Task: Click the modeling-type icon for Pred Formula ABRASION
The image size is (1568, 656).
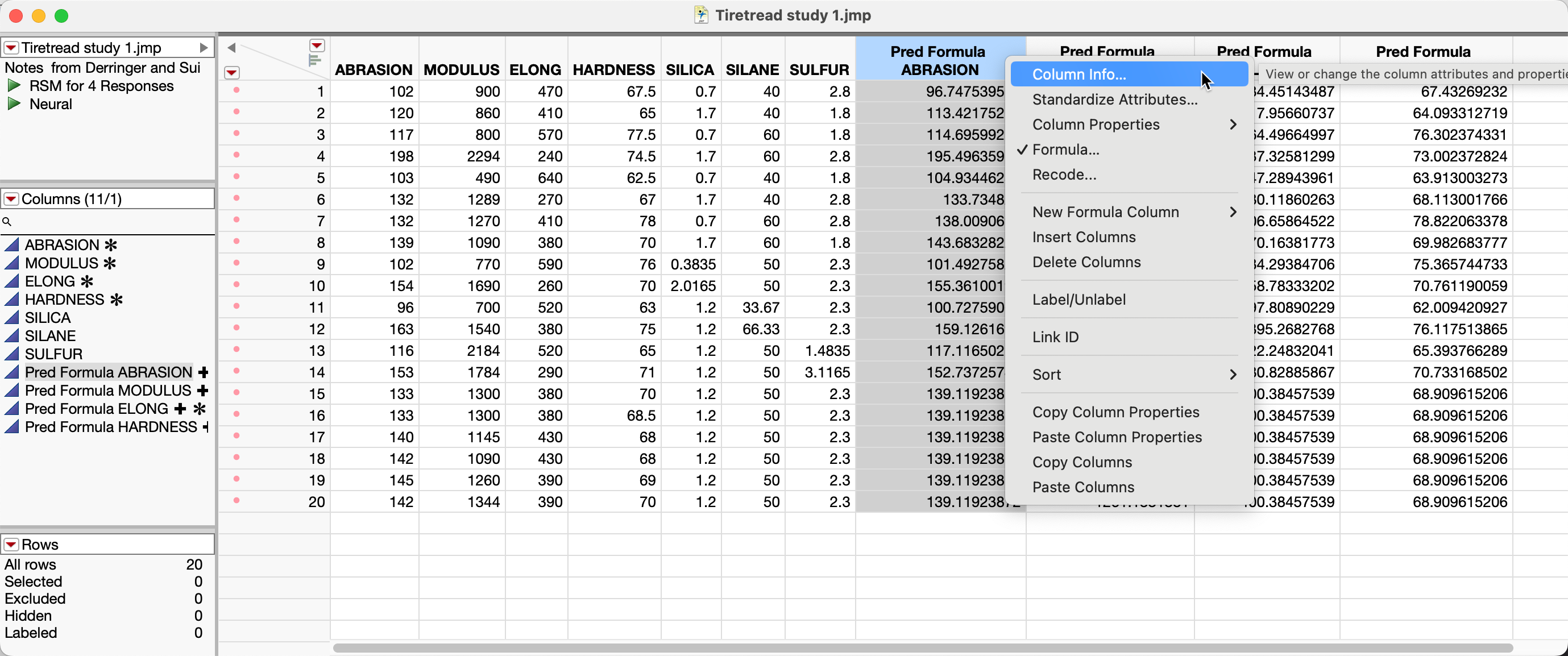Action: [11, 372]
